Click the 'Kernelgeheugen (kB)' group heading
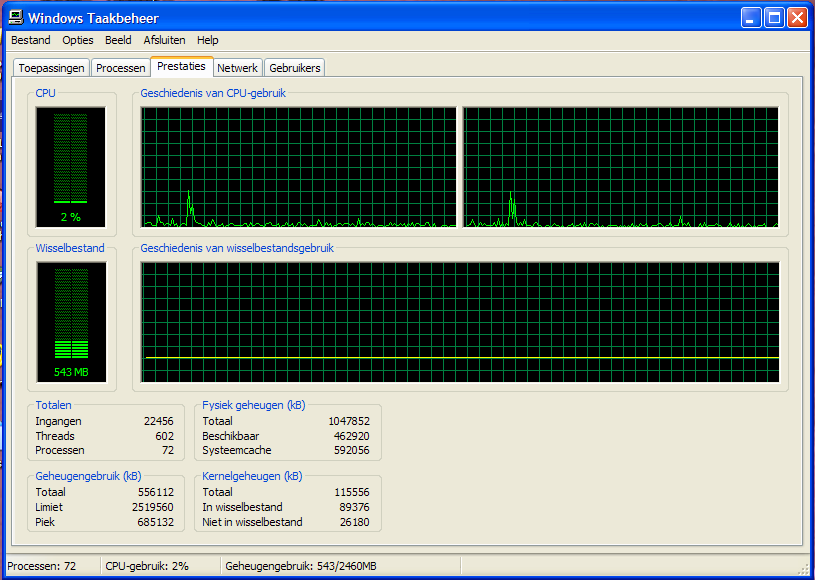The height and width of the screenshot is (580, 815). click(252, 476)
